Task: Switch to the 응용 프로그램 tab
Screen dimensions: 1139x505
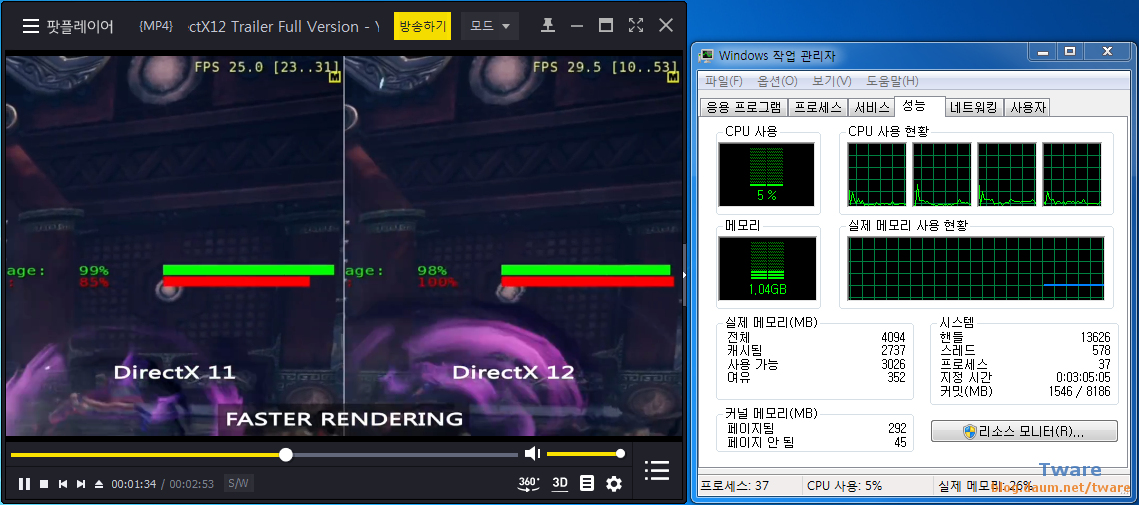Action: 743,108
